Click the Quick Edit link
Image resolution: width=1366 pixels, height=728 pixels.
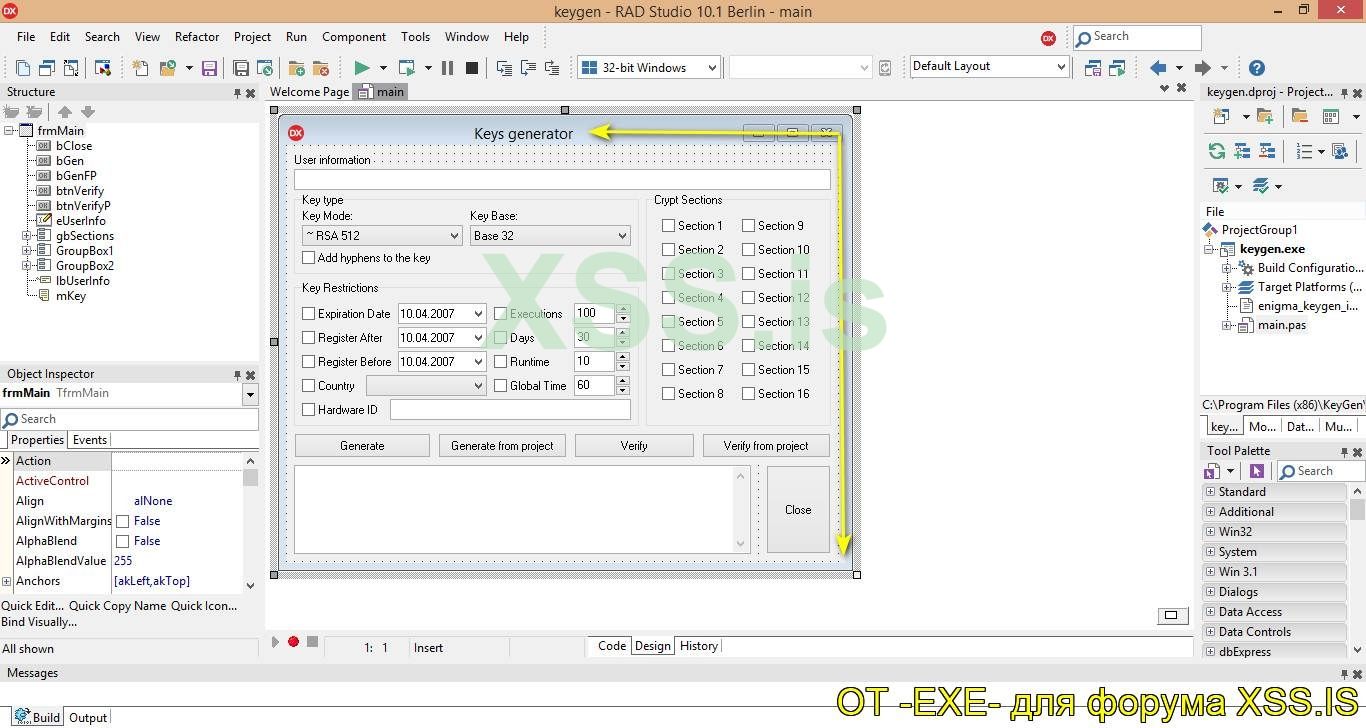(x=33, y=606)
